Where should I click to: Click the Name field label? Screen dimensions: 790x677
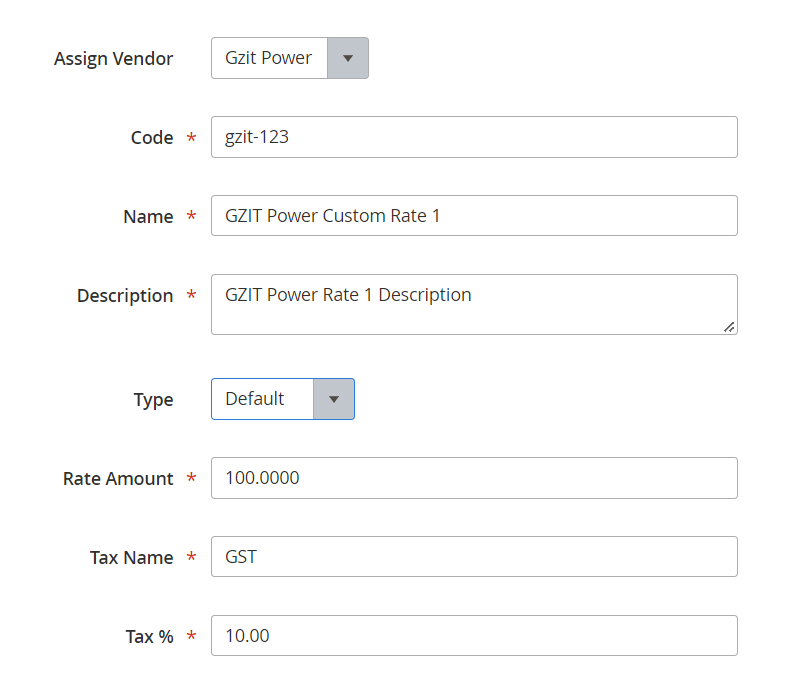[148, 217]
